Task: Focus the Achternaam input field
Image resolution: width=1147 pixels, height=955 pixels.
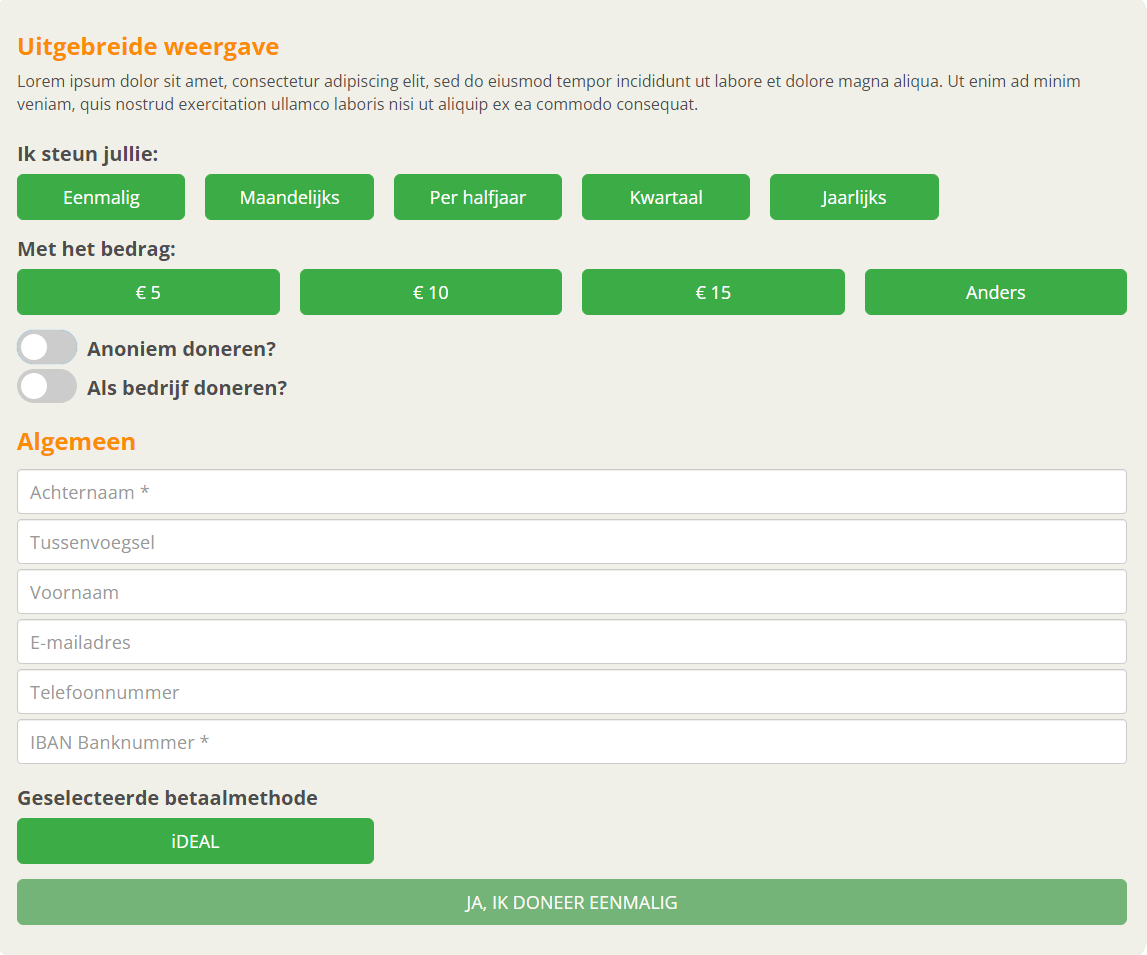Action: point(573,491)
